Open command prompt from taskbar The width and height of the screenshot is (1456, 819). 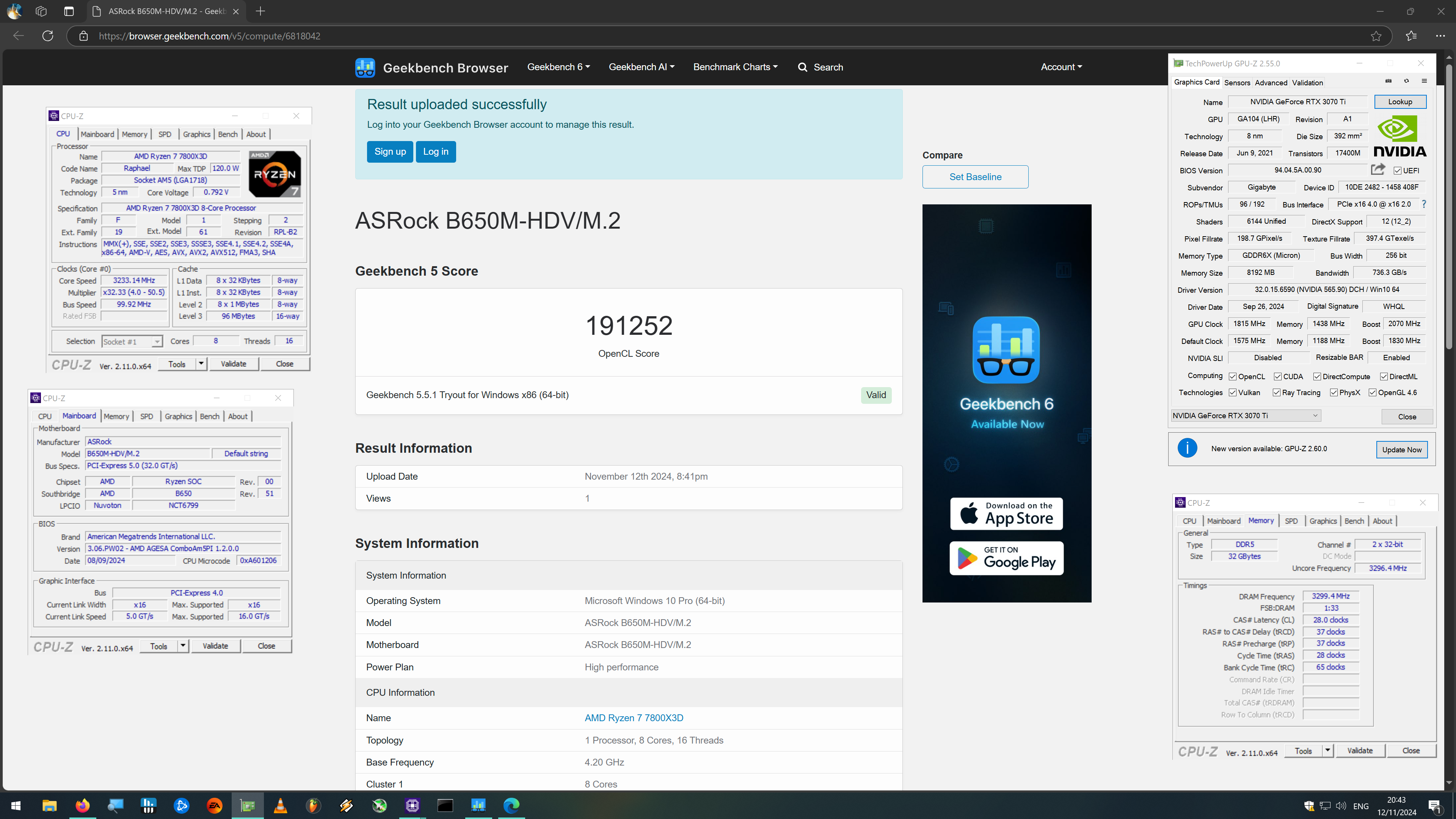tap(446, 805)
